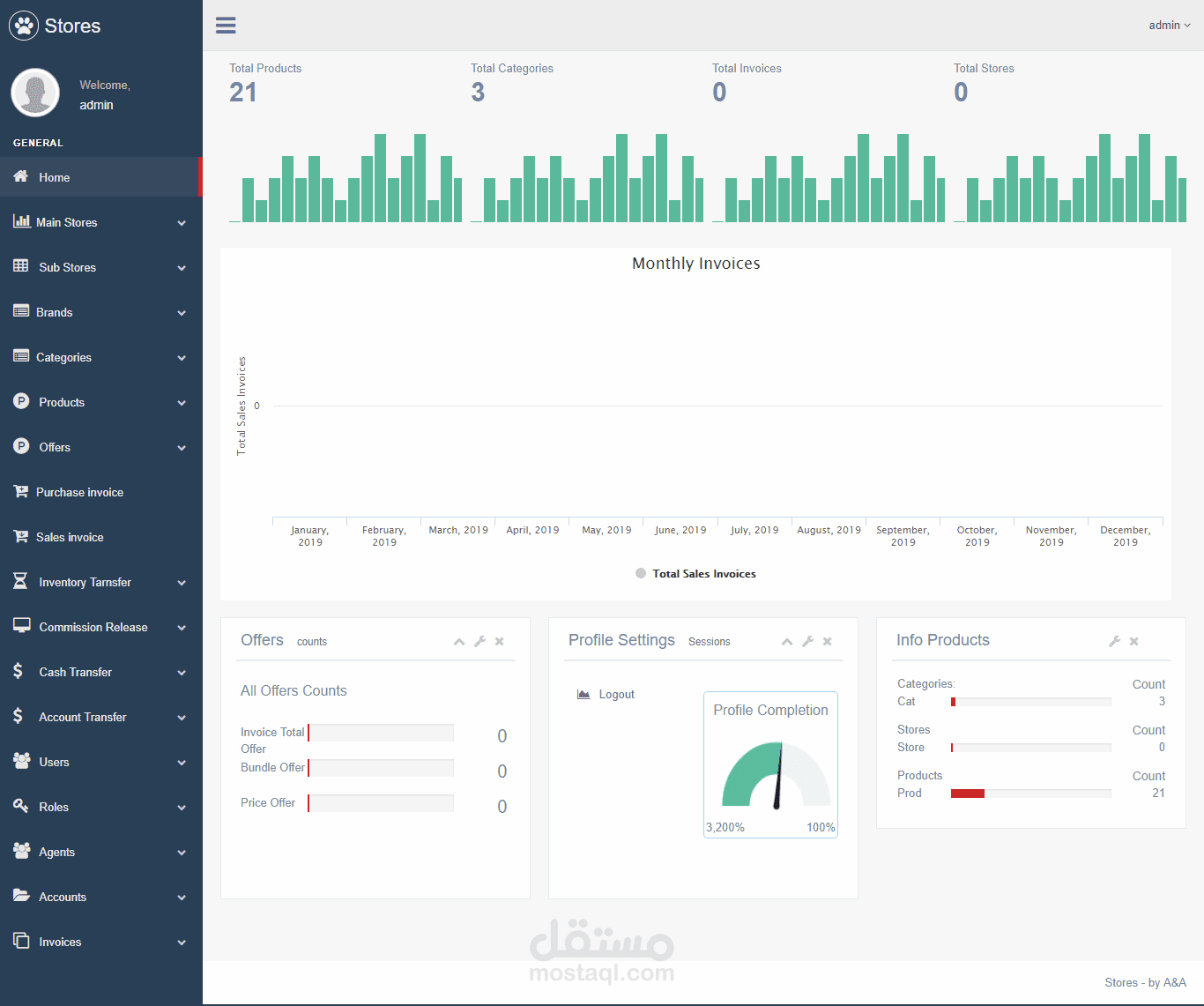Click the admin avatar picture

35,93
